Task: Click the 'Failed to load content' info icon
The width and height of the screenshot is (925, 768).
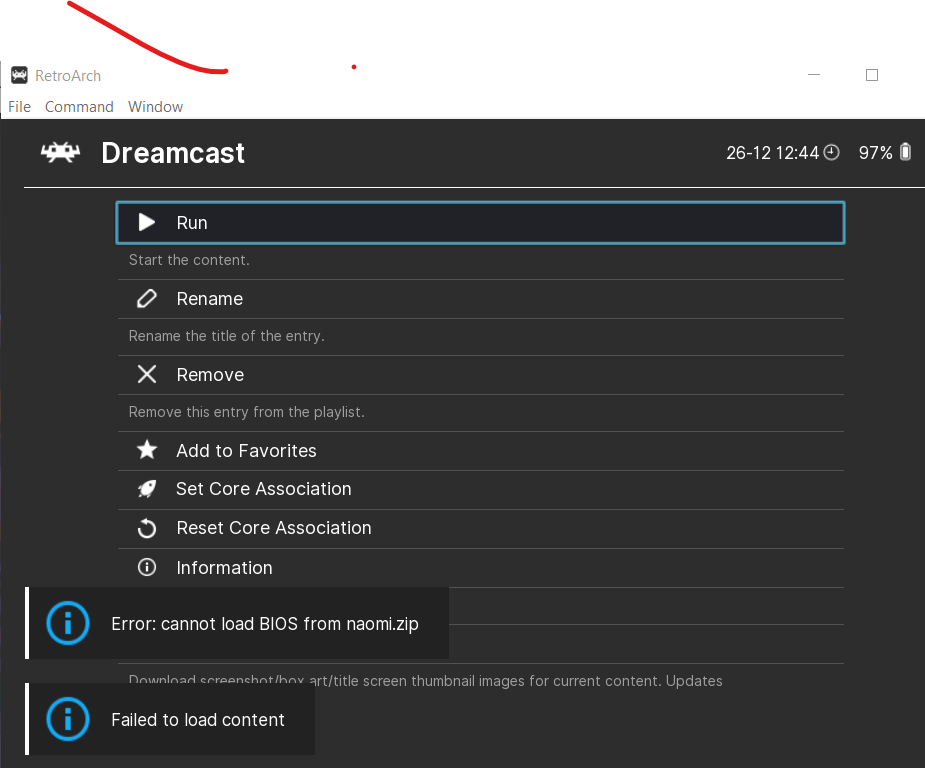Action: click(68, 719)
